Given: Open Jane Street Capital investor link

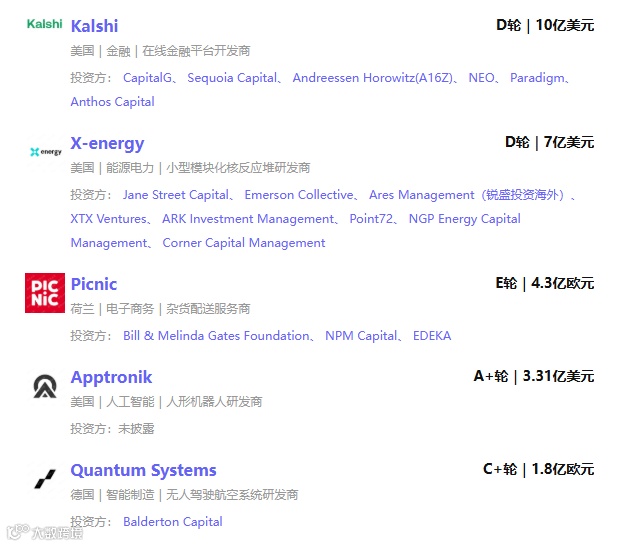Looking at the screenshot, I should (176, 195).
